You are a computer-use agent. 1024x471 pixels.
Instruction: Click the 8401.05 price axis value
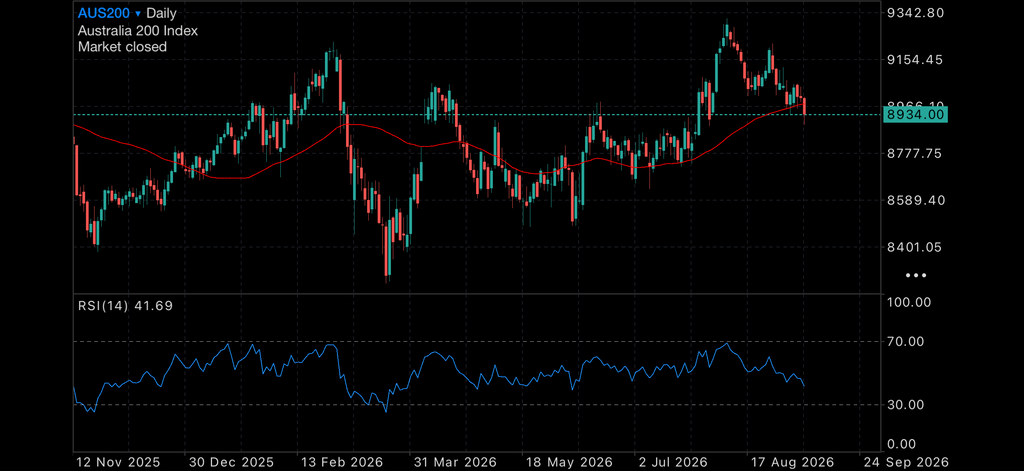pos(915,247)
